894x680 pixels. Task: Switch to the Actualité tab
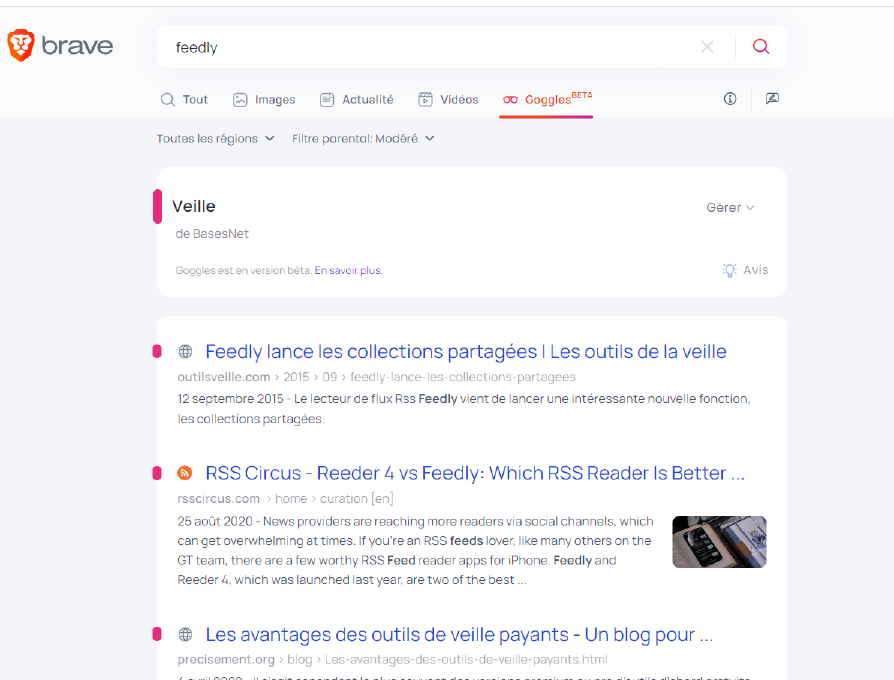coord(356,100)
